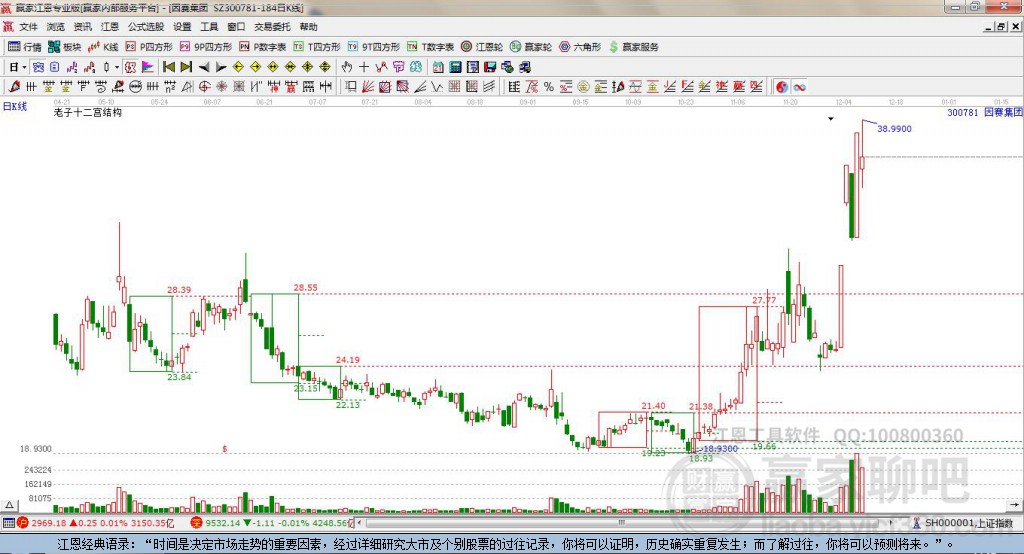Open the 文件 menu

[28, 27]
